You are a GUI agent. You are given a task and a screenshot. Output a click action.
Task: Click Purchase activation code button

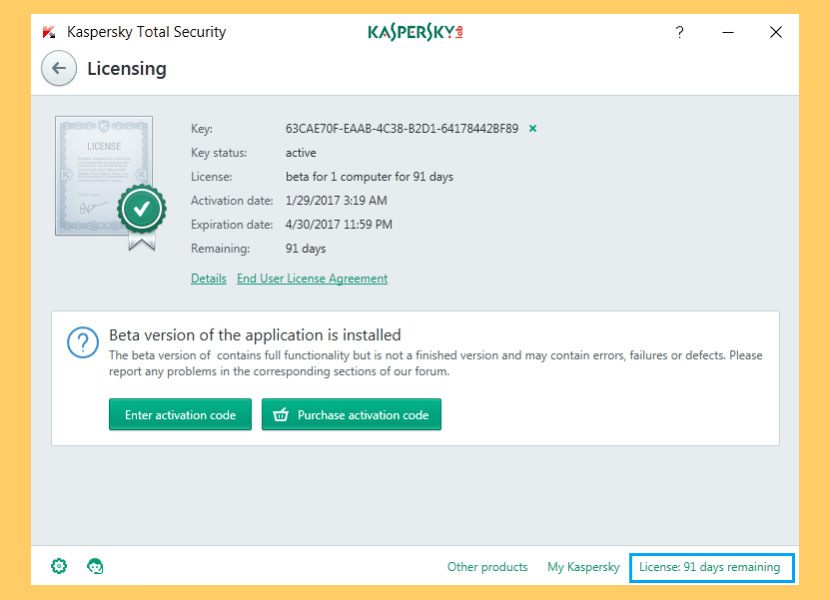[x=351, y=415]
